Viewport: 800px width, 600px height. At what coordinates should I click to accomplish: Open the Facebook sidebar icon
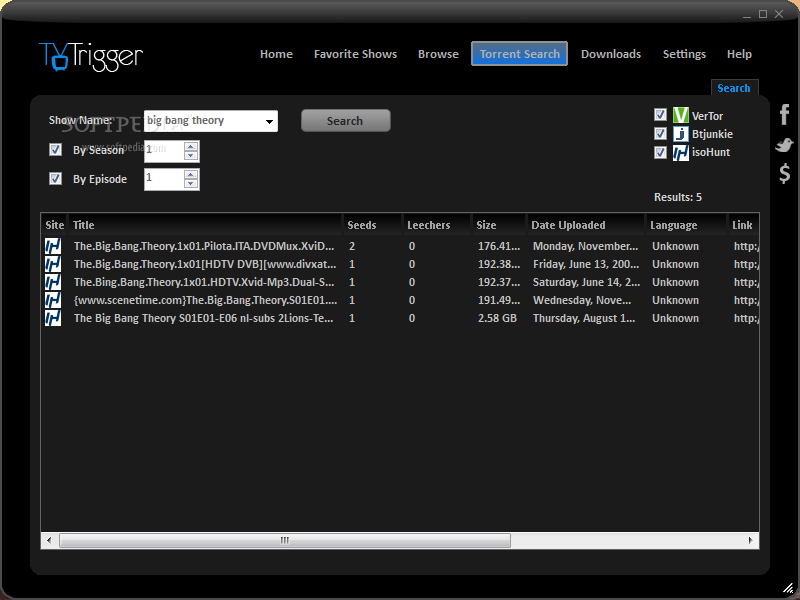click(785, 114)
